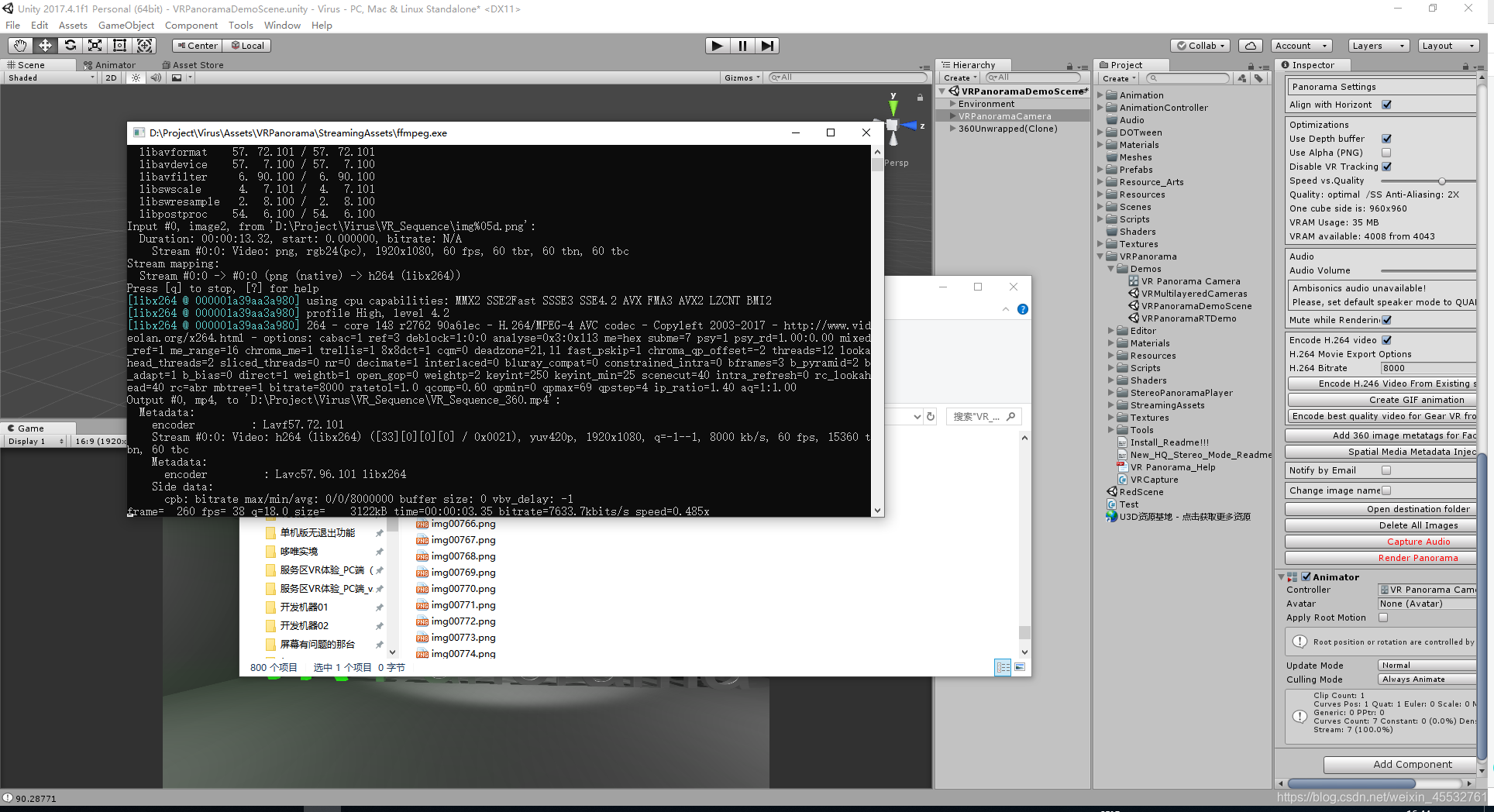Click Delete All Images button
This screenshot has height=812, width=1494.
click(x=1381, y=525)
